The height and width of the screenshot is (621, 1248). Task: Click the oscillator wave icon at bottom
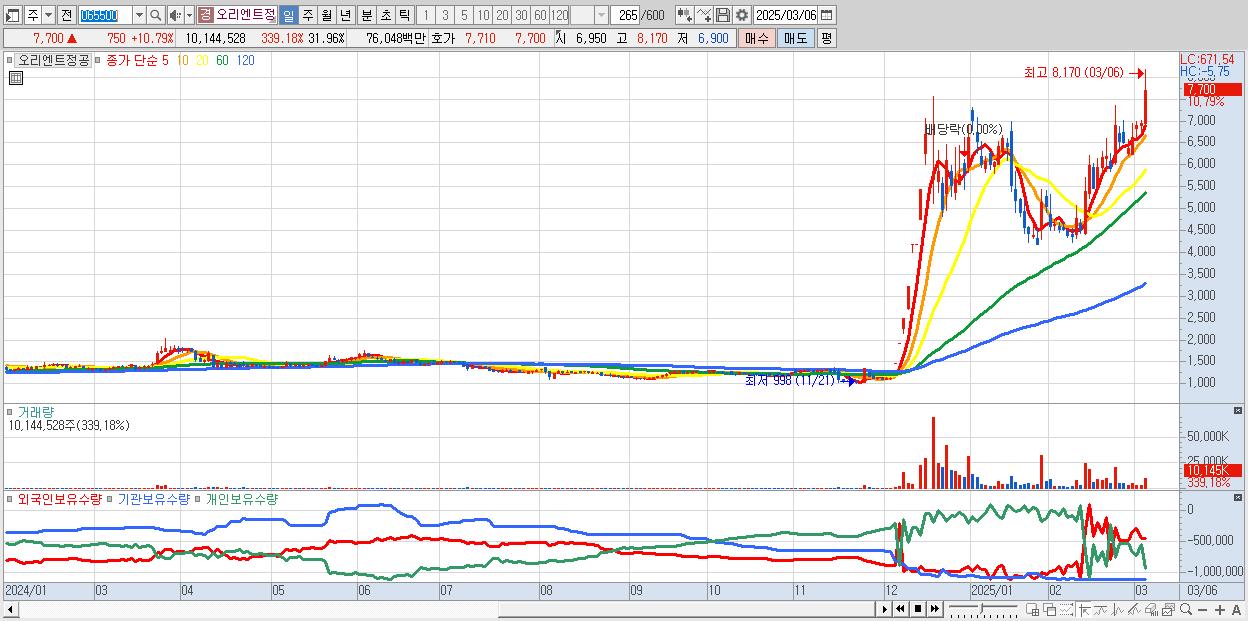pos(1118,610)
